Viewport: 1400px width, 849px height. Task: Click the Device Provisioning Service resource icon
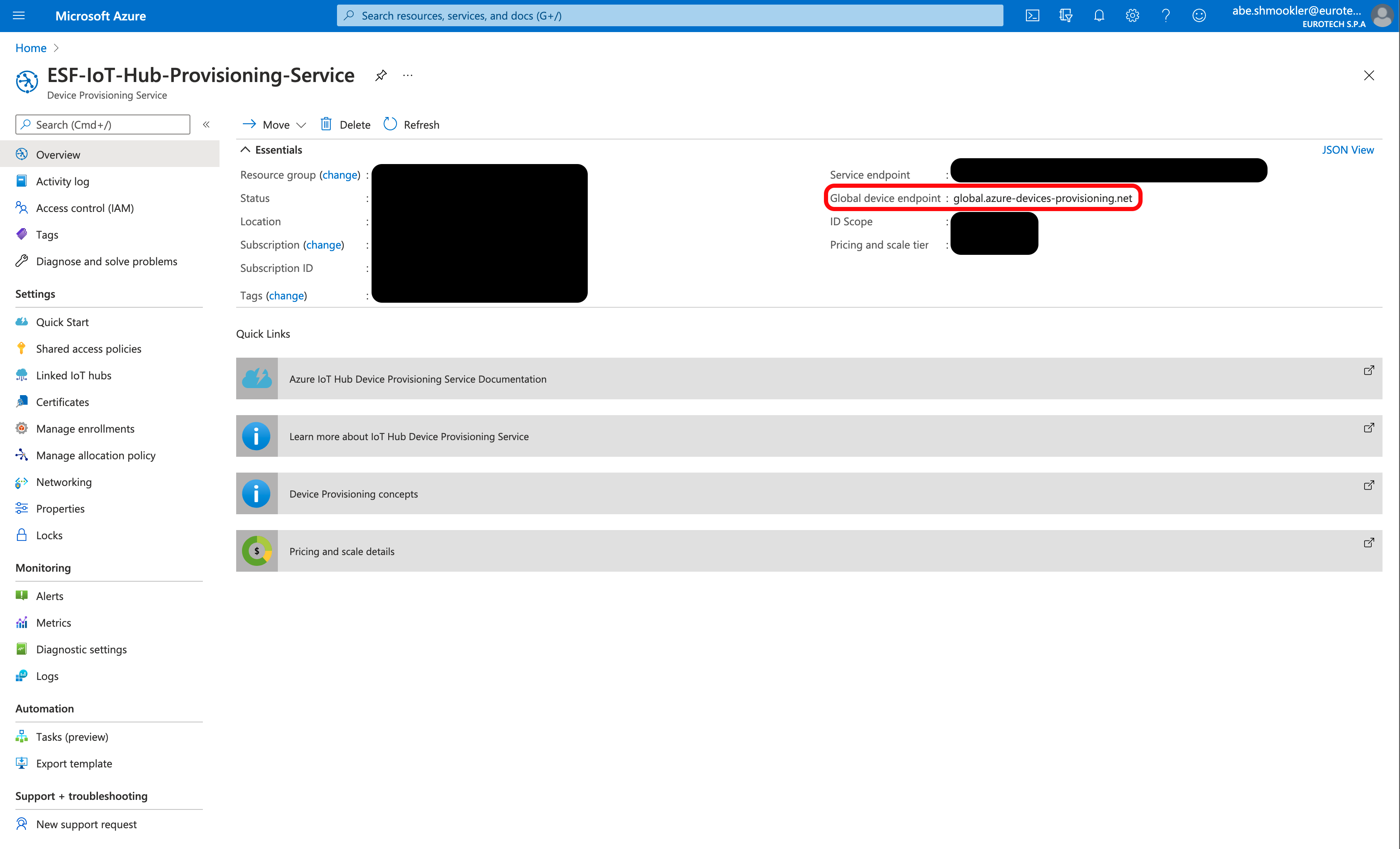27,82
